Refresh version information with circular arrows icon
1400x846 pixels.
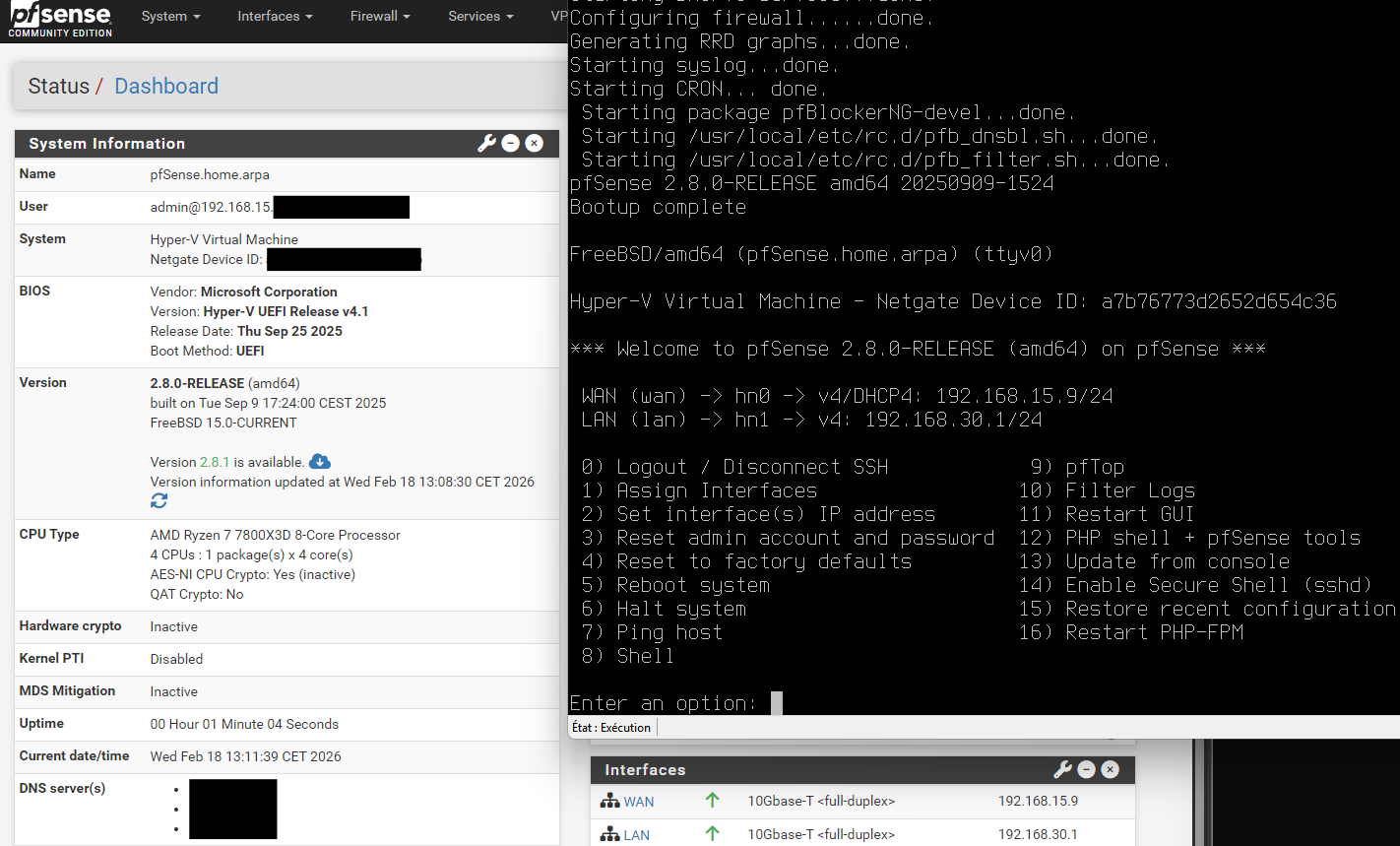[x=159, y=500]
